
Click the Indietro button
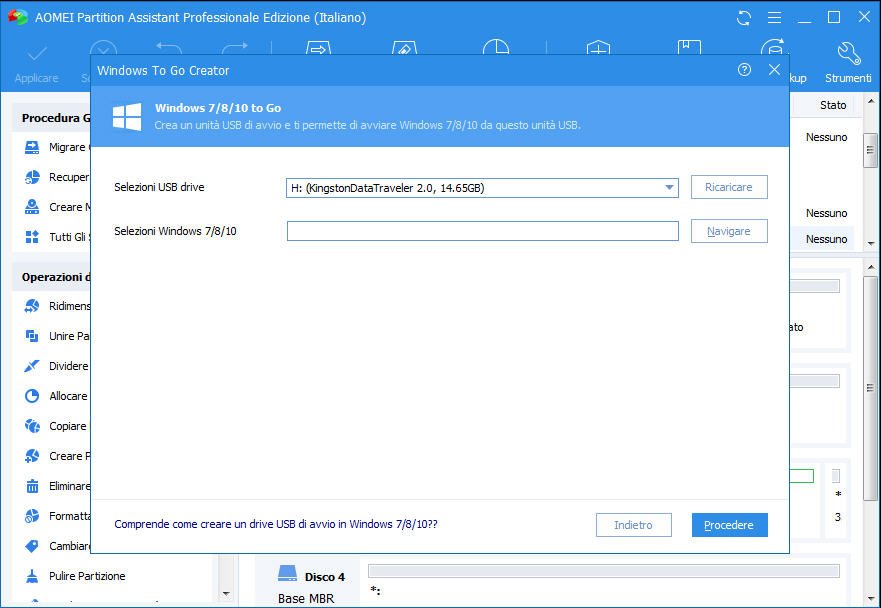(634, 525)
